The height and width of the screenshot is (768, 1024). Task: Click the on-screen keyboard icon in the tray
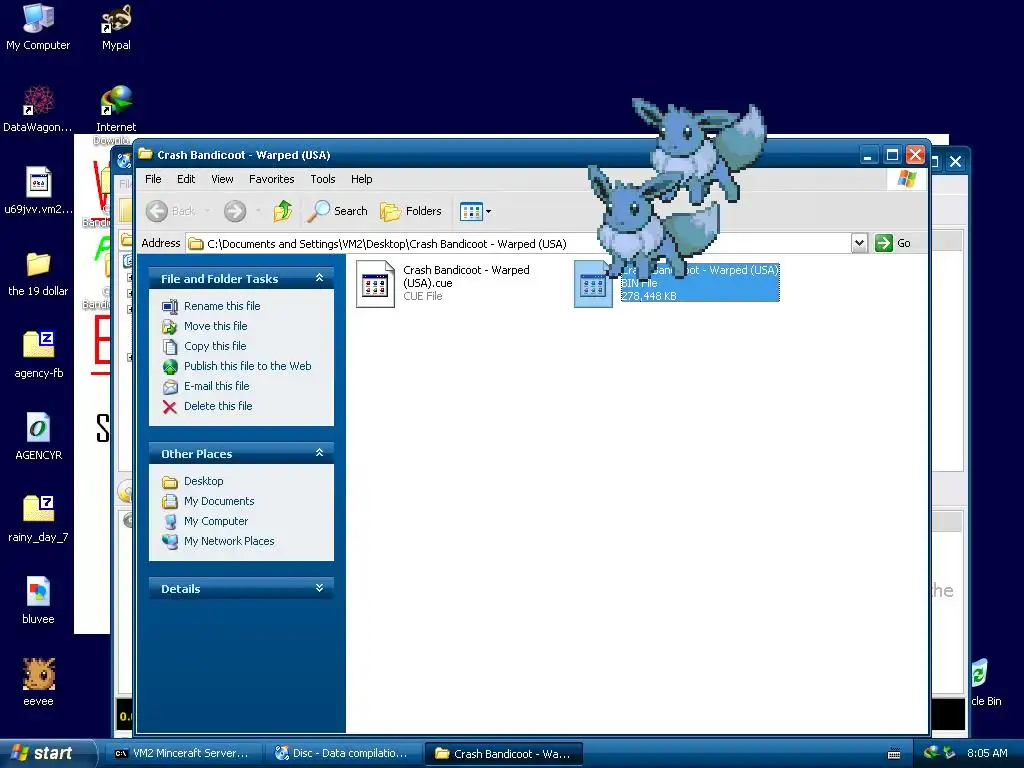(x=894, y=754)
